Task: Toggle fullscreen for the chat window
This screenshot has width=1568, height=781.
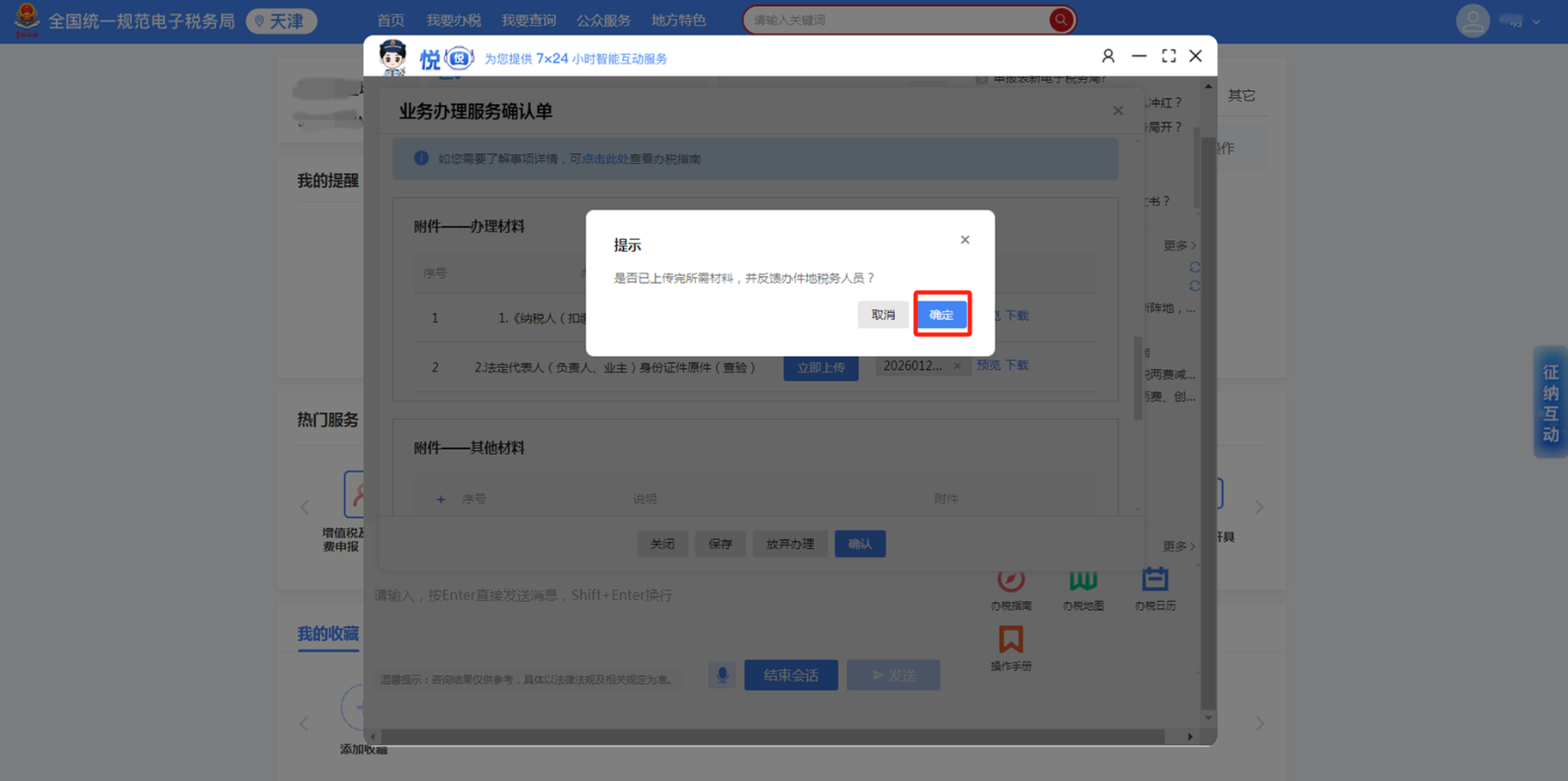Action: 1168,56
